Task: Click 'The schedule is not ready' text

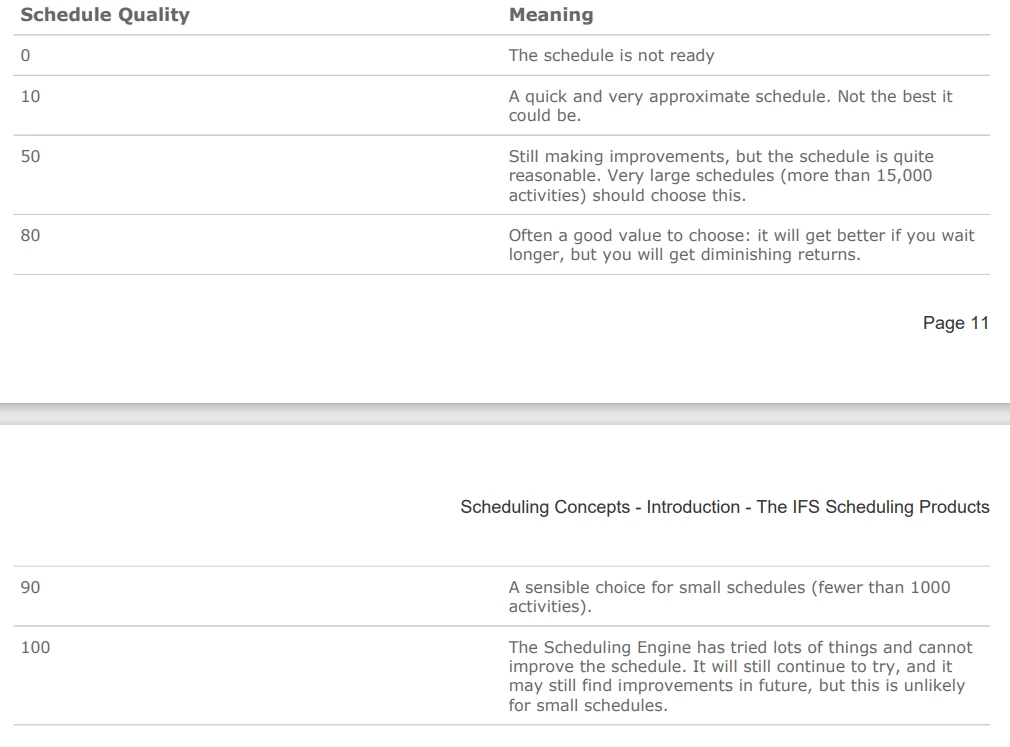Action: point(611,55)
